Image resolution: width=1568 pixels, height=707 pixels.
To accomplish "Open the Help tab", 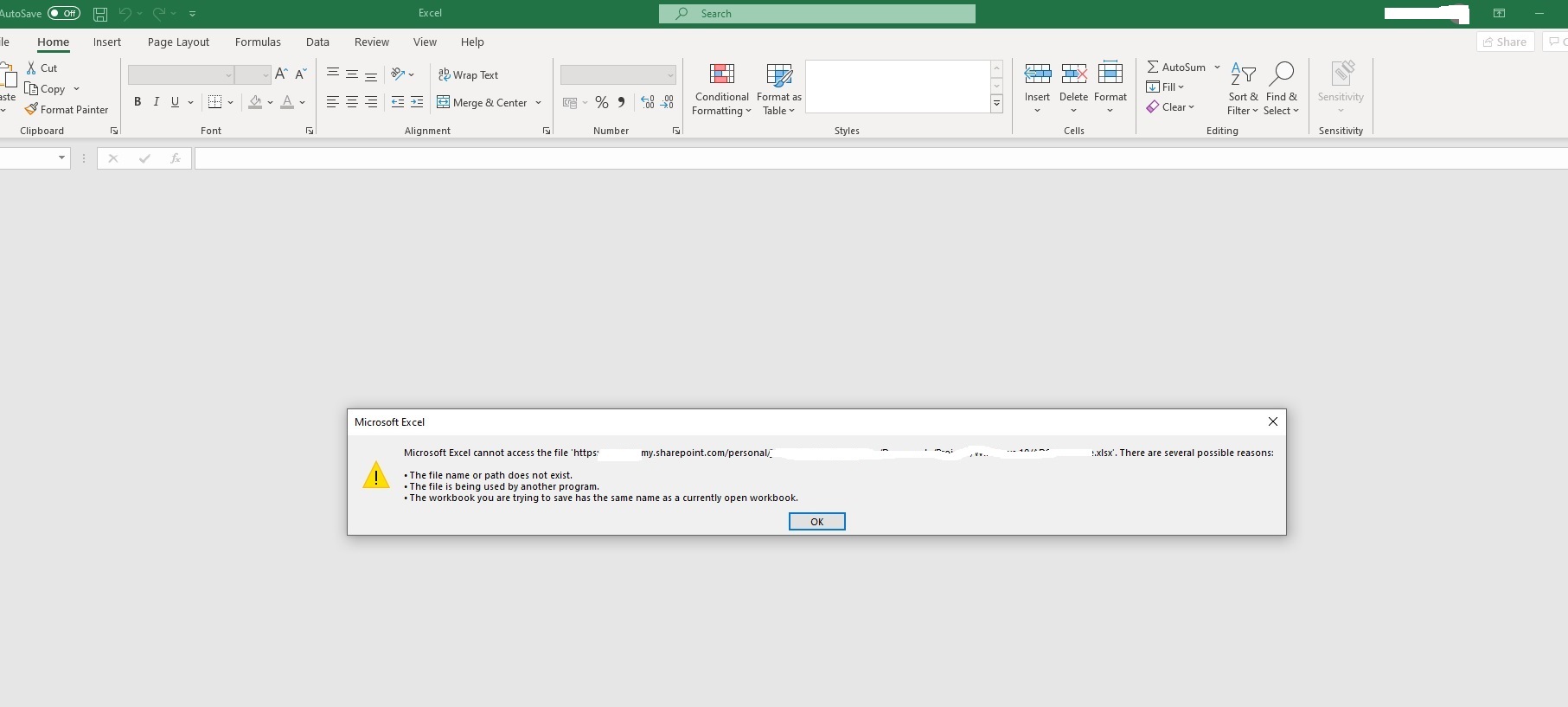I will click(x=472, y=42).
